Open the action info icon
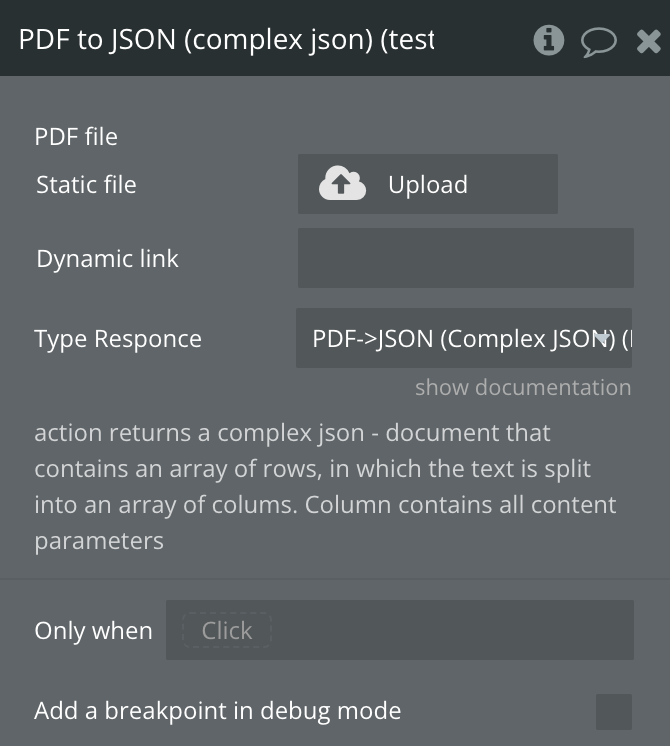The height and width of the screenshot is (746, 670). pyautogui.click(x=548, y=40)
